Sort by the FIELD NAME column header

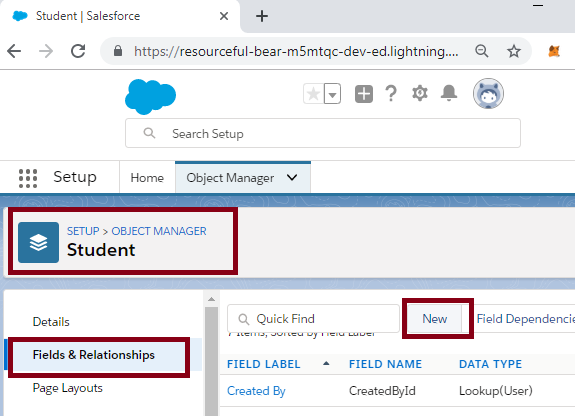click(x=385, y=364)
